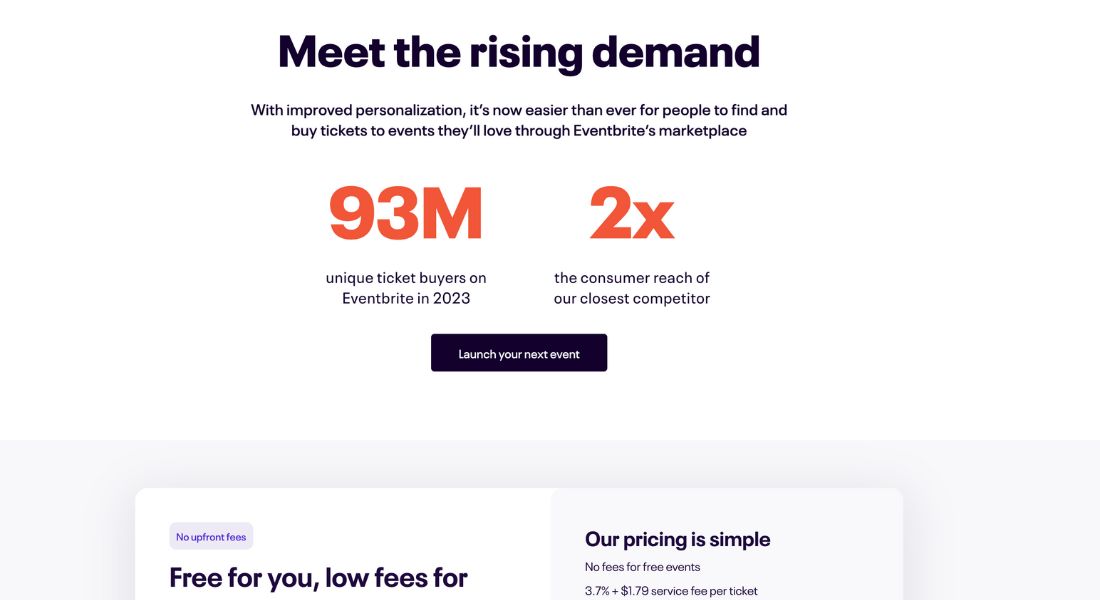Click the word demand in the heading
The height and width of the screenshot is (600, 1100).
(676, 51)
